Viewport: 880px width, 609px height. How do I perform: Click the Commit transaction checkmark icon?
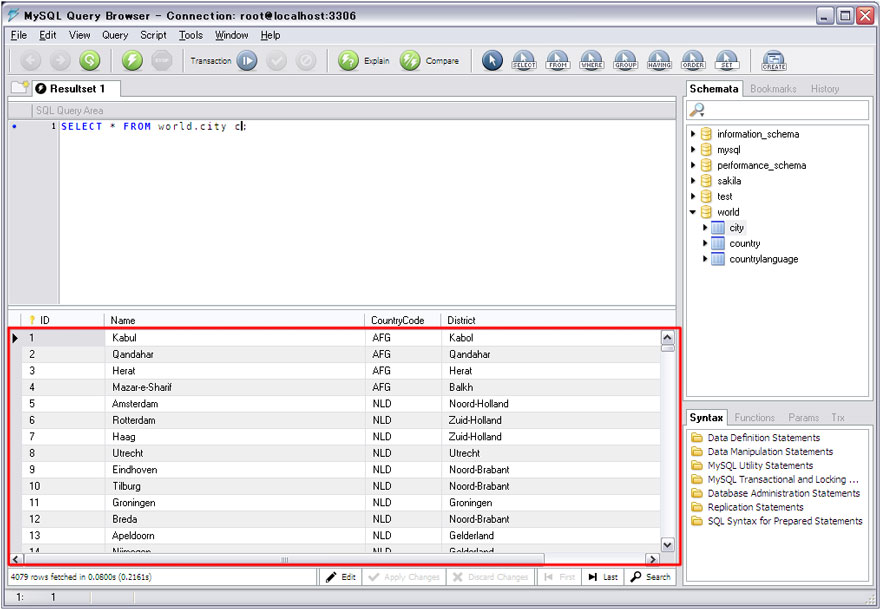[277, 60]
